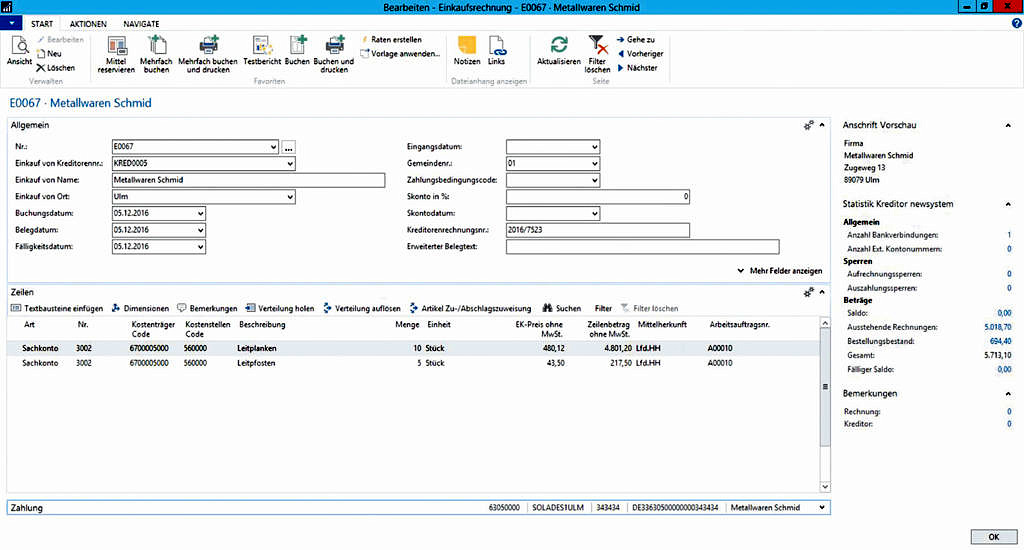Open the Notizen attachment icon
Image resolution: width=1024 pixels, height=550 pixels.
click(x=466, y=46)
